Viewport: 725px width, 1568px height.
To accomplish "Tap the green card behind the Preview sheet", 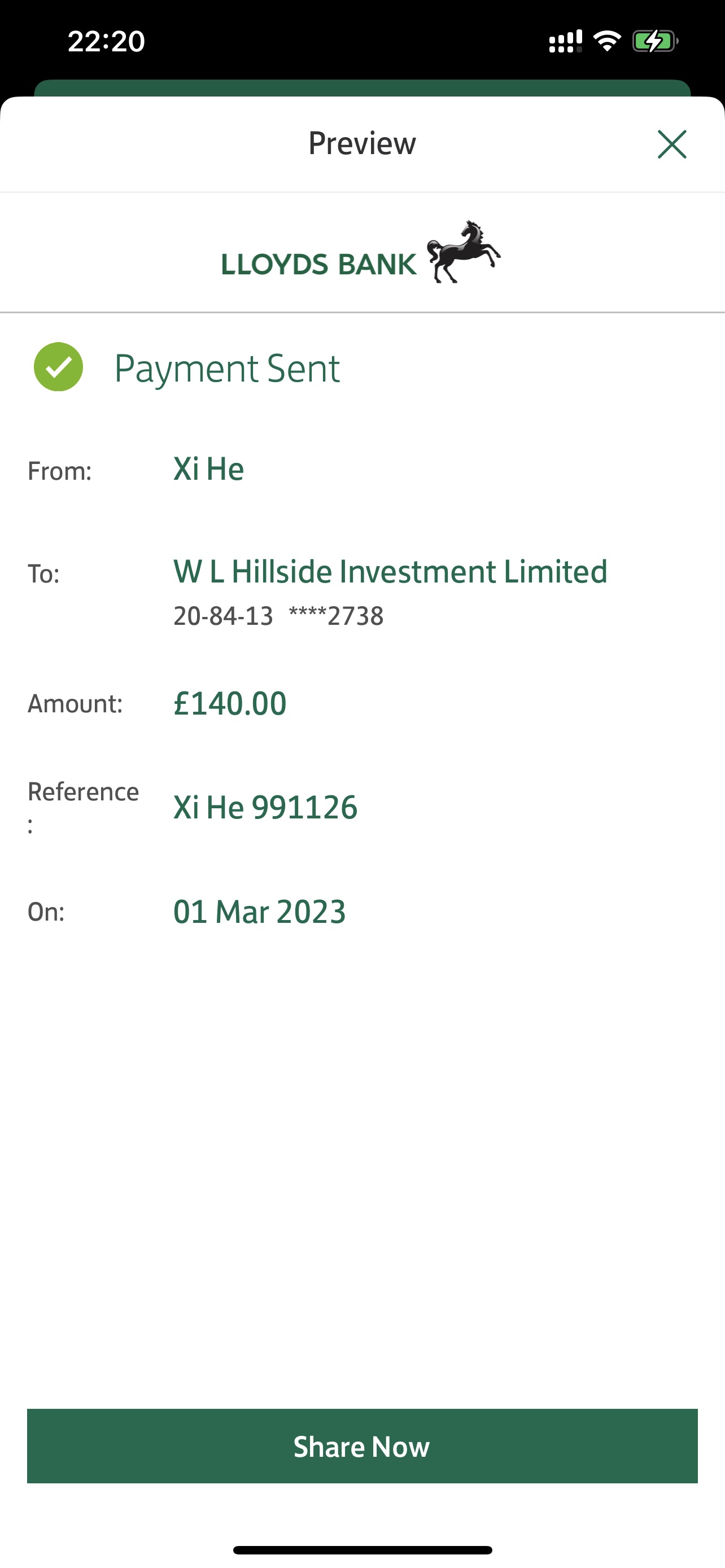I will click(362, 87).
